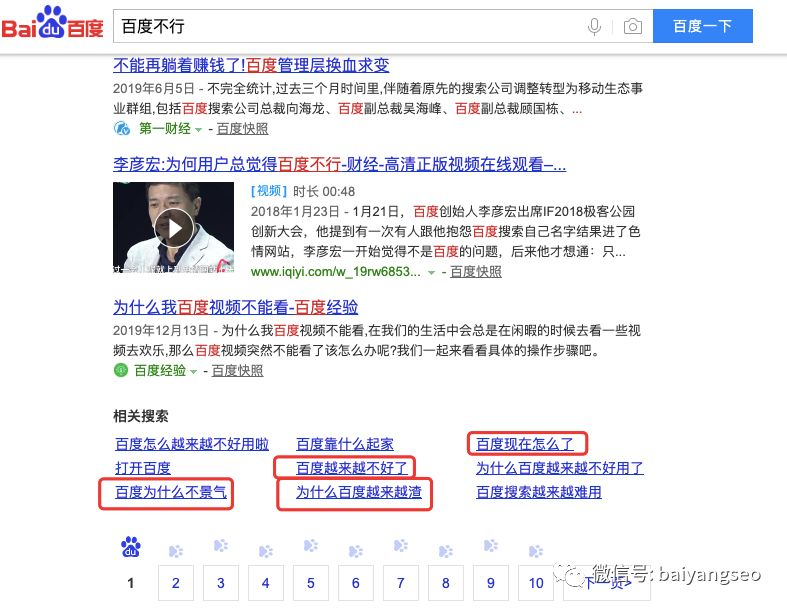The height and width of the screenshot is (610, 787).
Task: Open related search 为什么百度越来越渣
Action: point(358,492)
